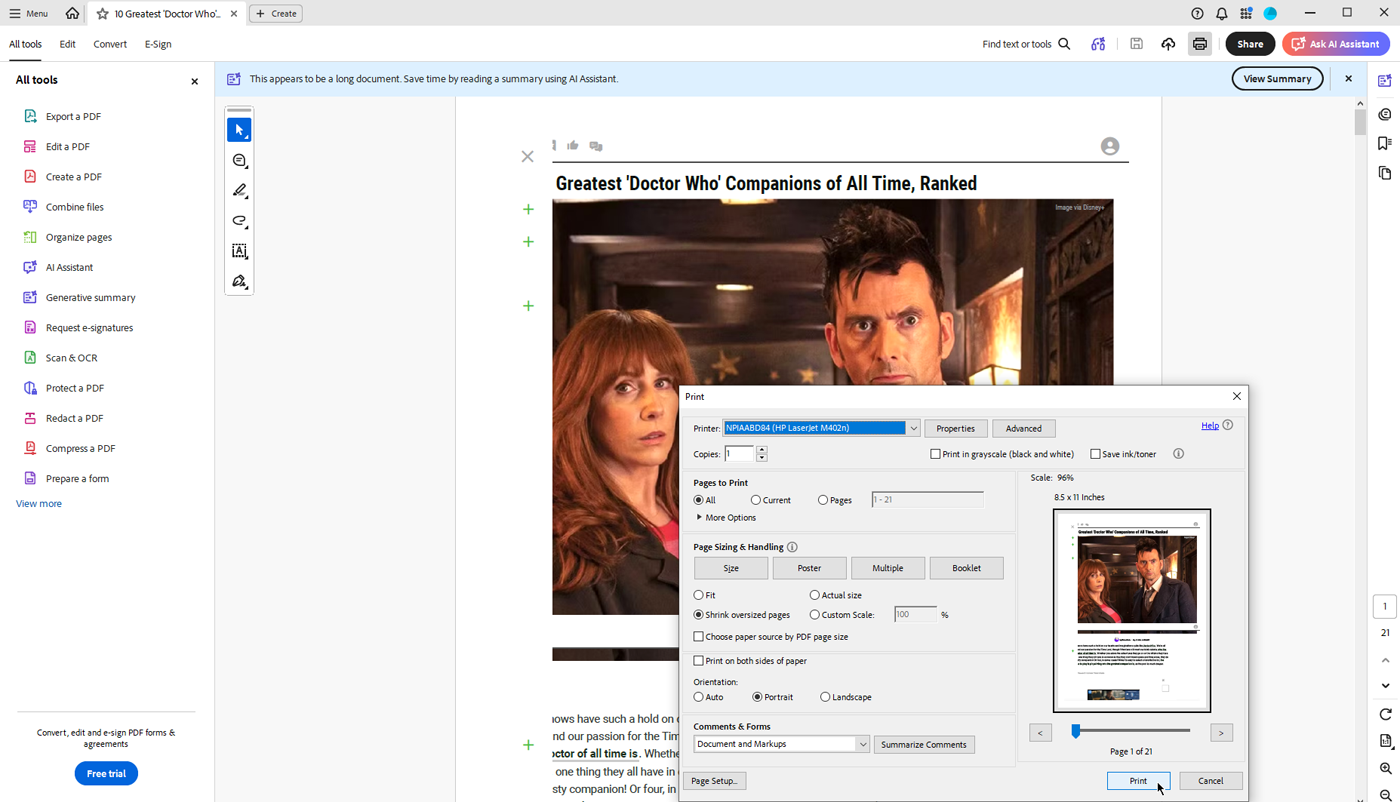Click the Print file printer icon
This screenshot has height=802, width=1400.
point(1199,44)
